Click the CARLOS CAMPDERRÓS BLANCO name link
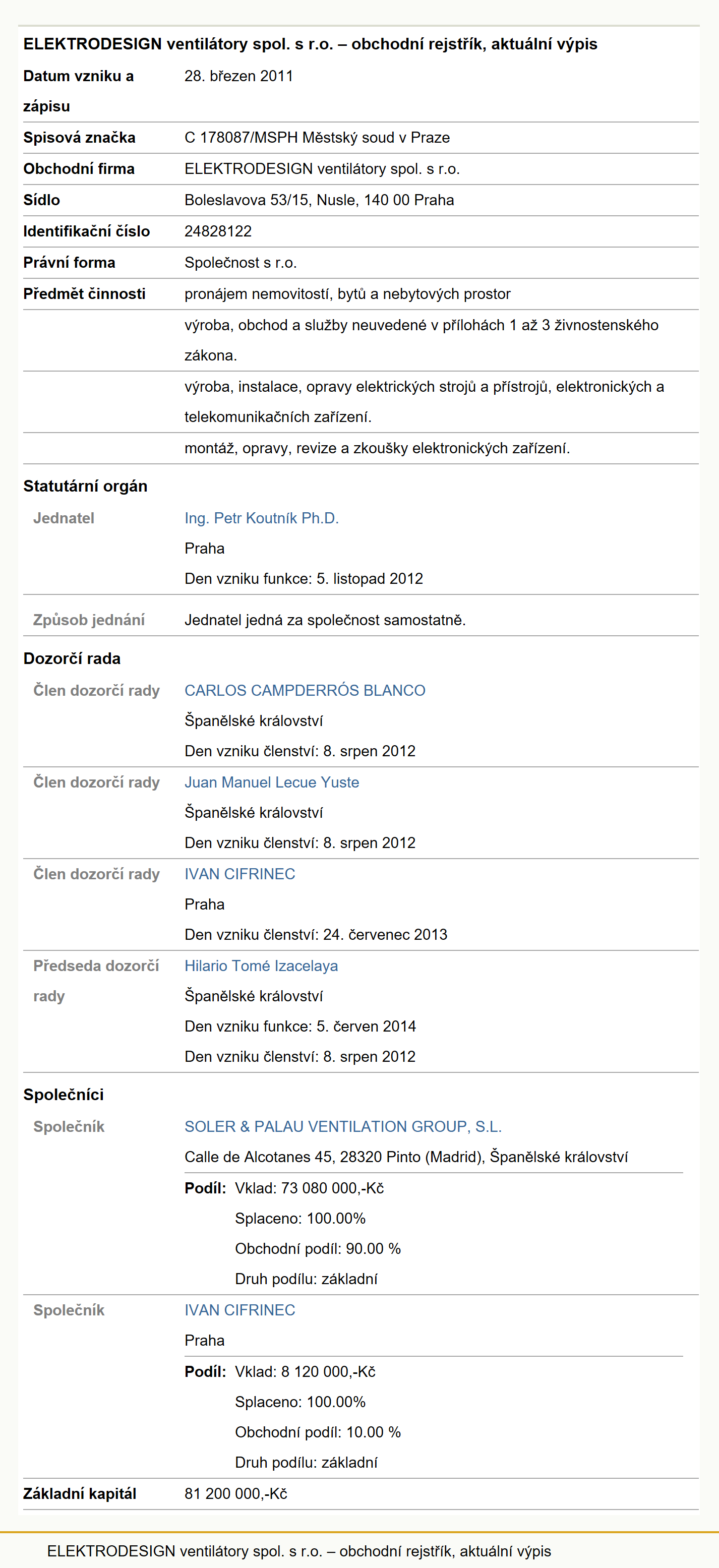This screenshot has width=719, height=1568. point(305,690)
